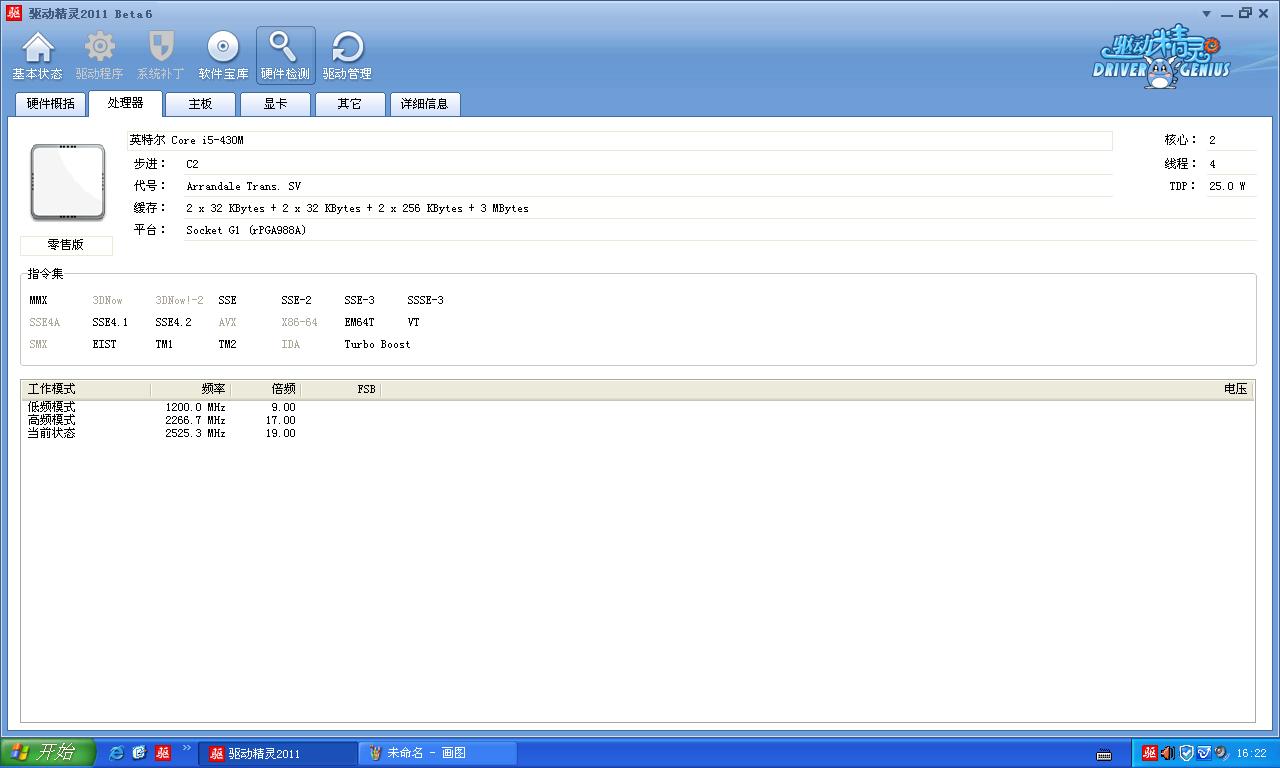Click the thread count value 4

1212,164
